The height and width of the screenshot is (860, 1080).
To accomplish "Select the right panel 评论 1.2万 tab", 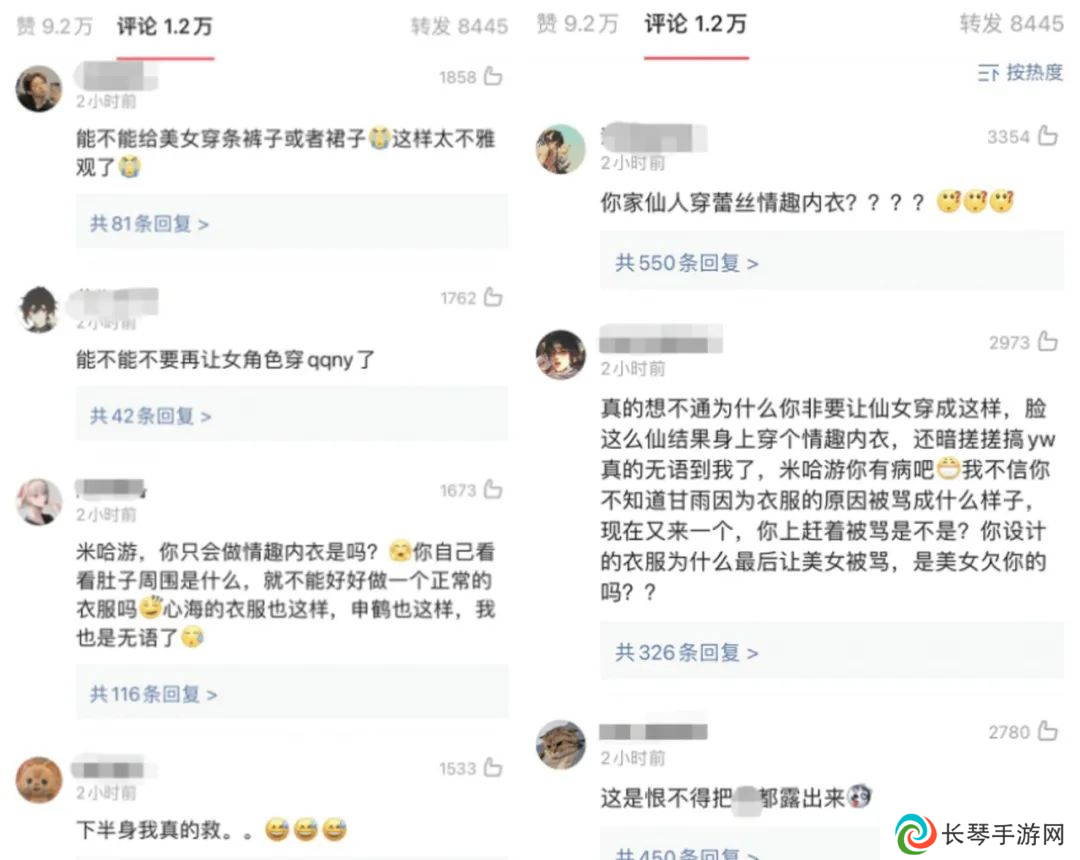I will (x=696, y=24).
